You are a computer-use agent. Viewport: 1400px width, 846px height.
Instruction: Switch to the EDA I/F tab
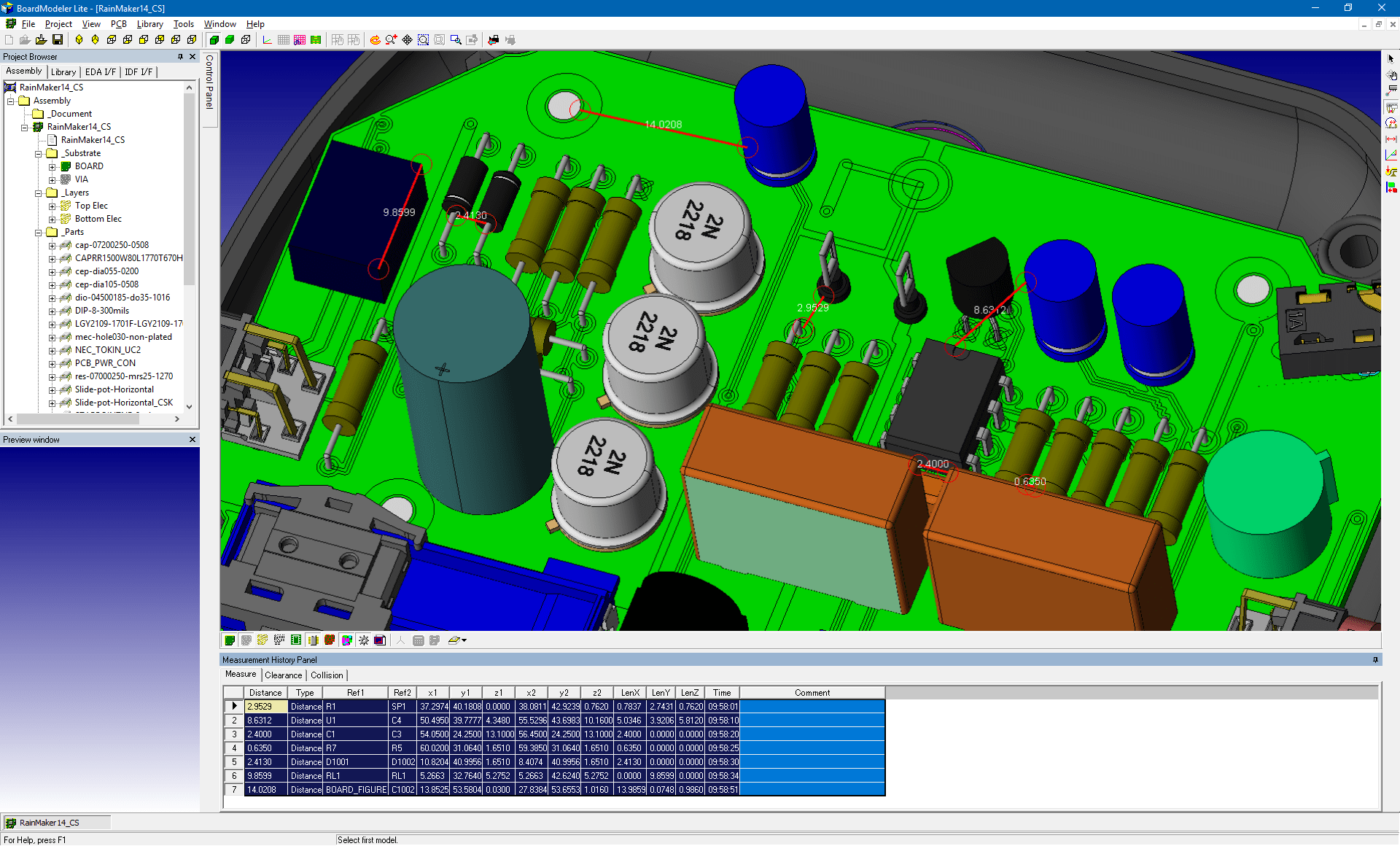tap(101, 71)
